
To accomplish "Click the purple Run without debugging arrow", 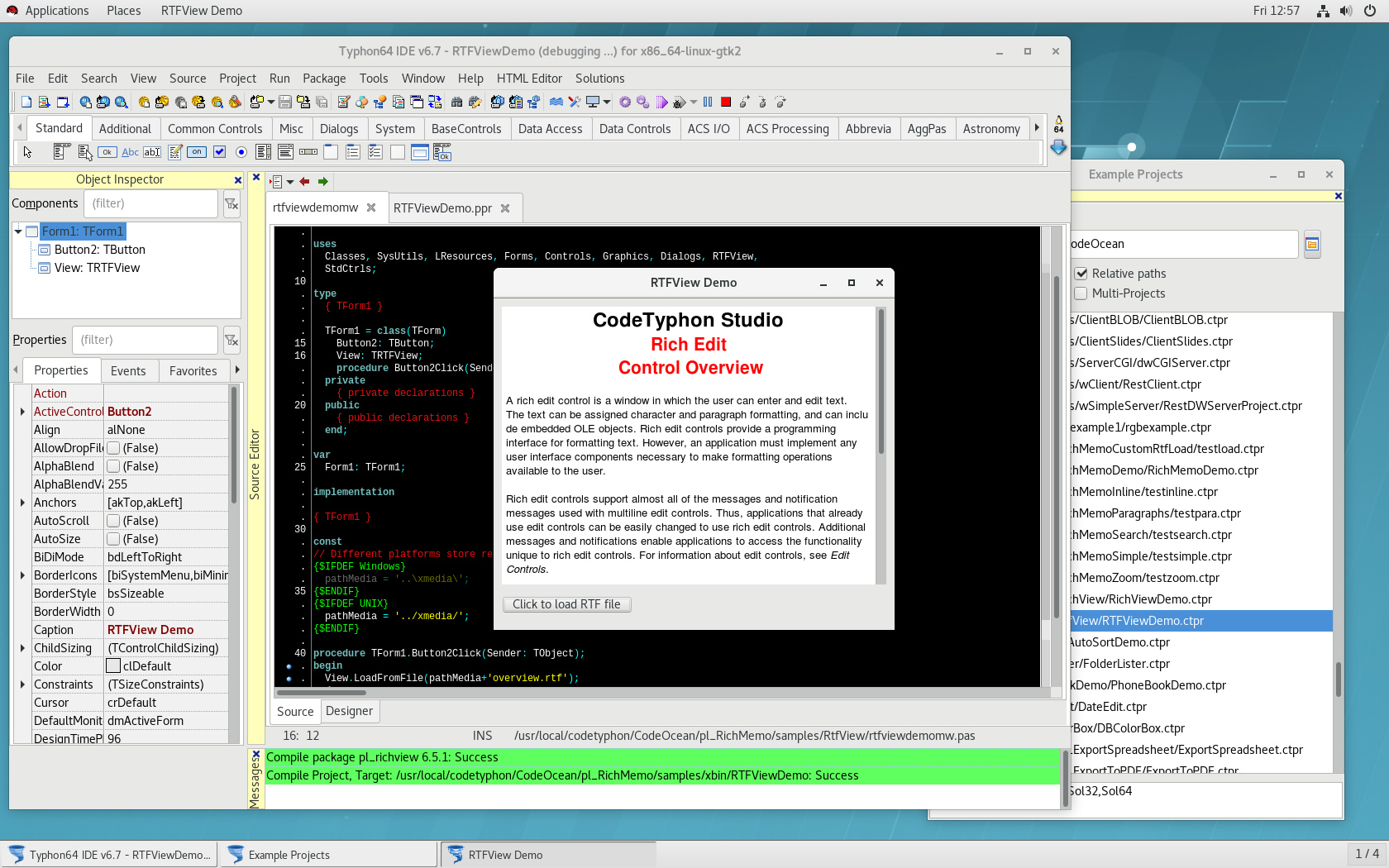I will [661, 102].
